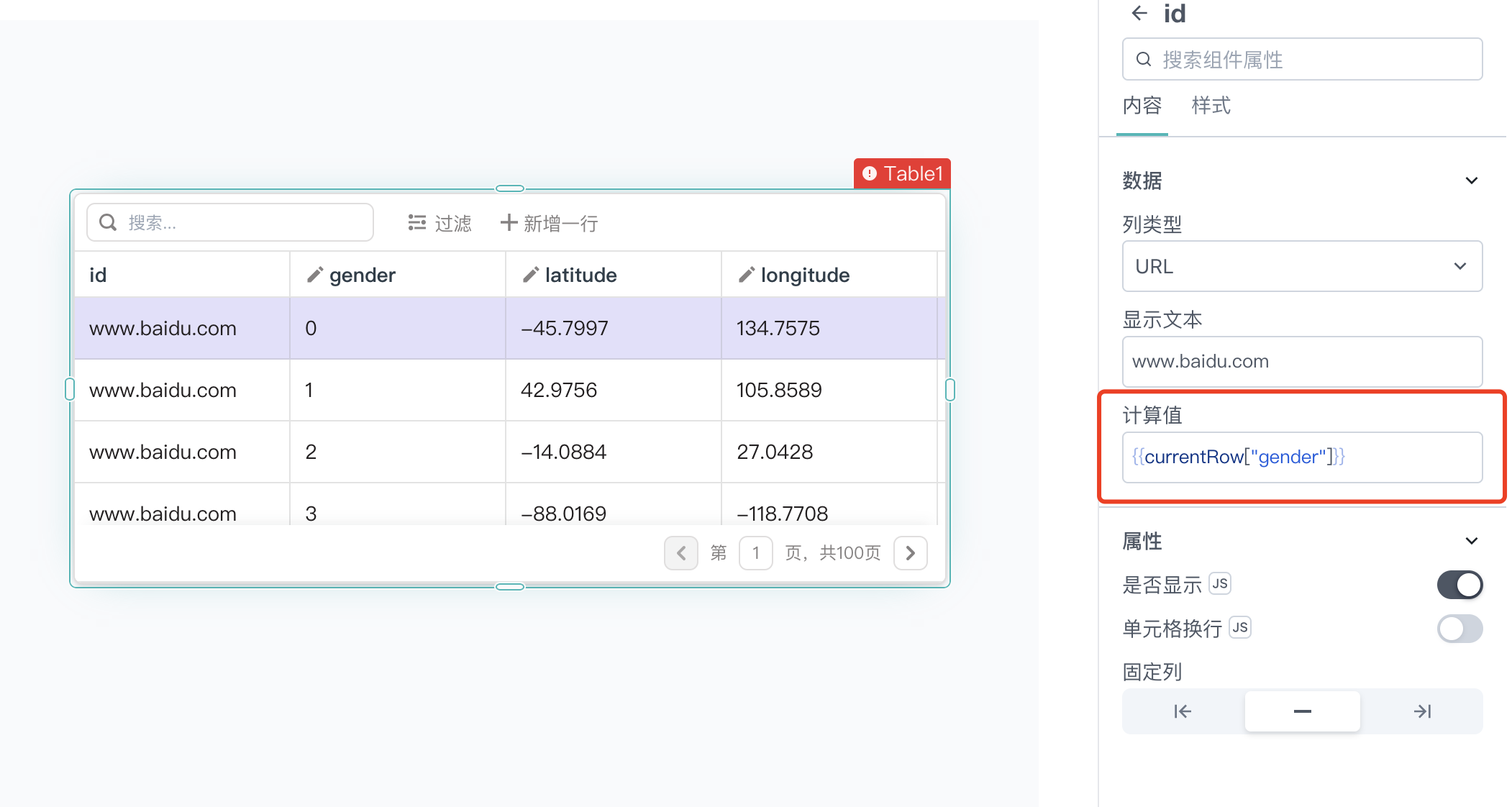The width and height of the screenshot is (1512, 807).
Task: Select longitude cell 134.7575
Action: click(x=829, y=328)
